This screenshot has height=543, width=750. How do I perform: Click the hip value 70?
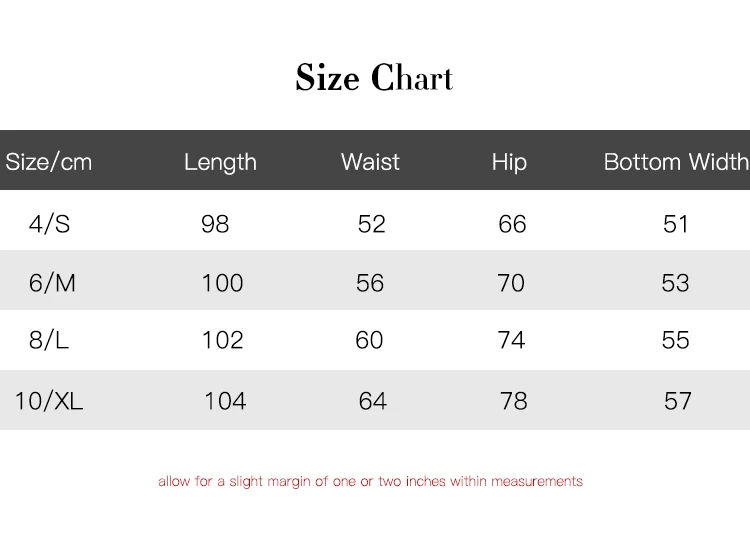[511, 283]
